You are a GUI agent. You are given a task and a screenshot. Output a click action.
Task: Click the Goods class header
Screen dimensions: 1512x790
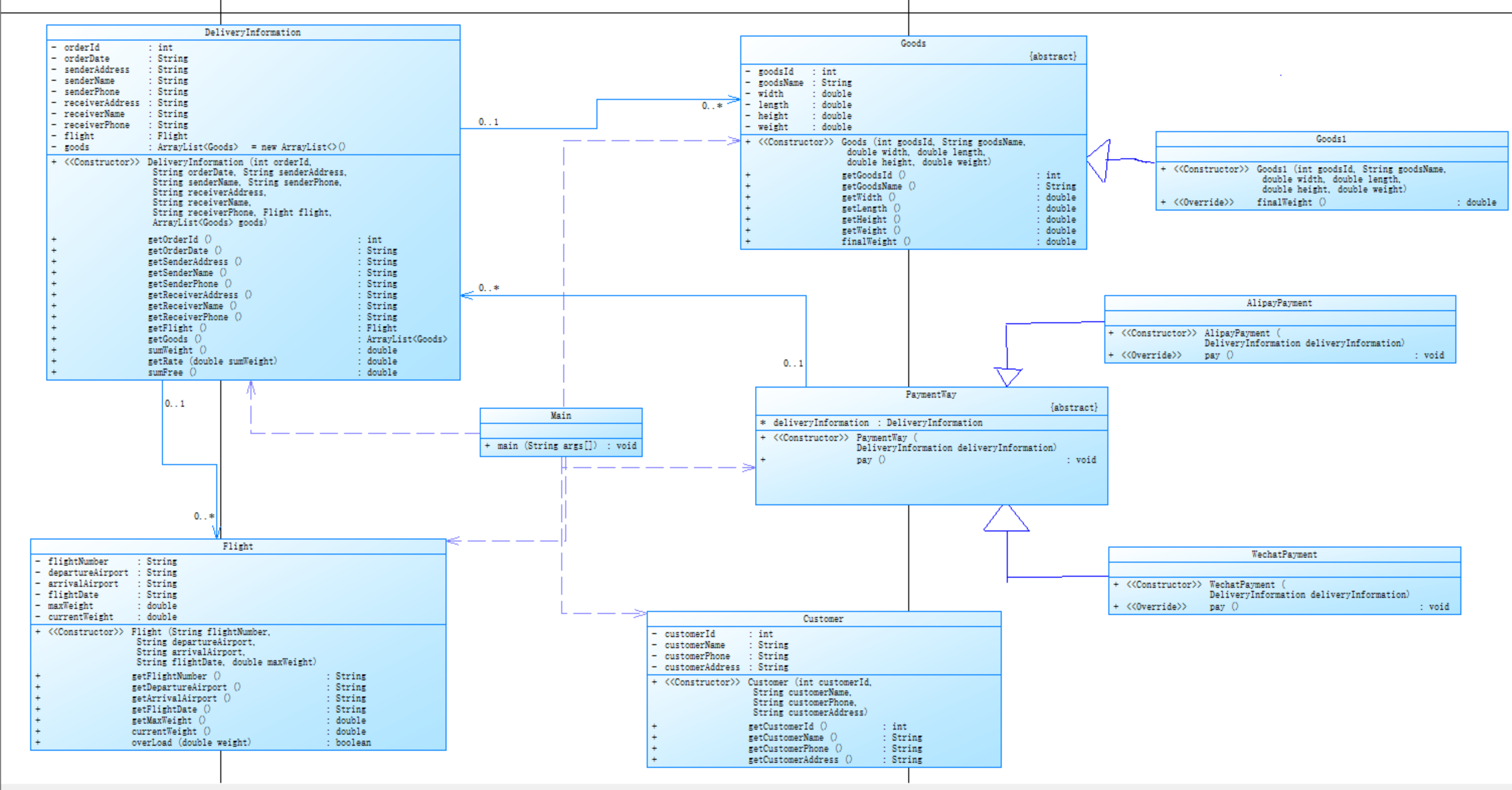point(913,44)
